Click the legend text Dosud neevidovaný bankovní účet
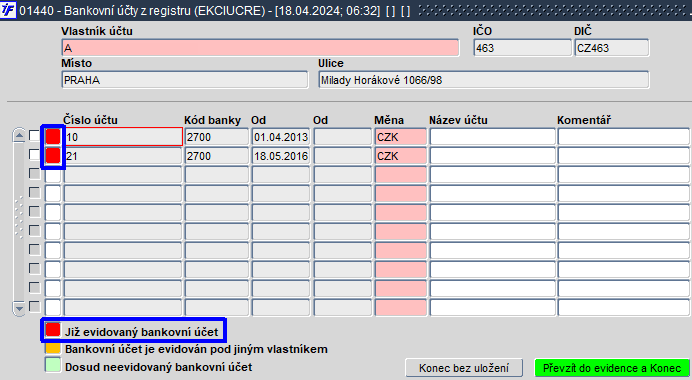Screen dimensions: 692x380 159,367
